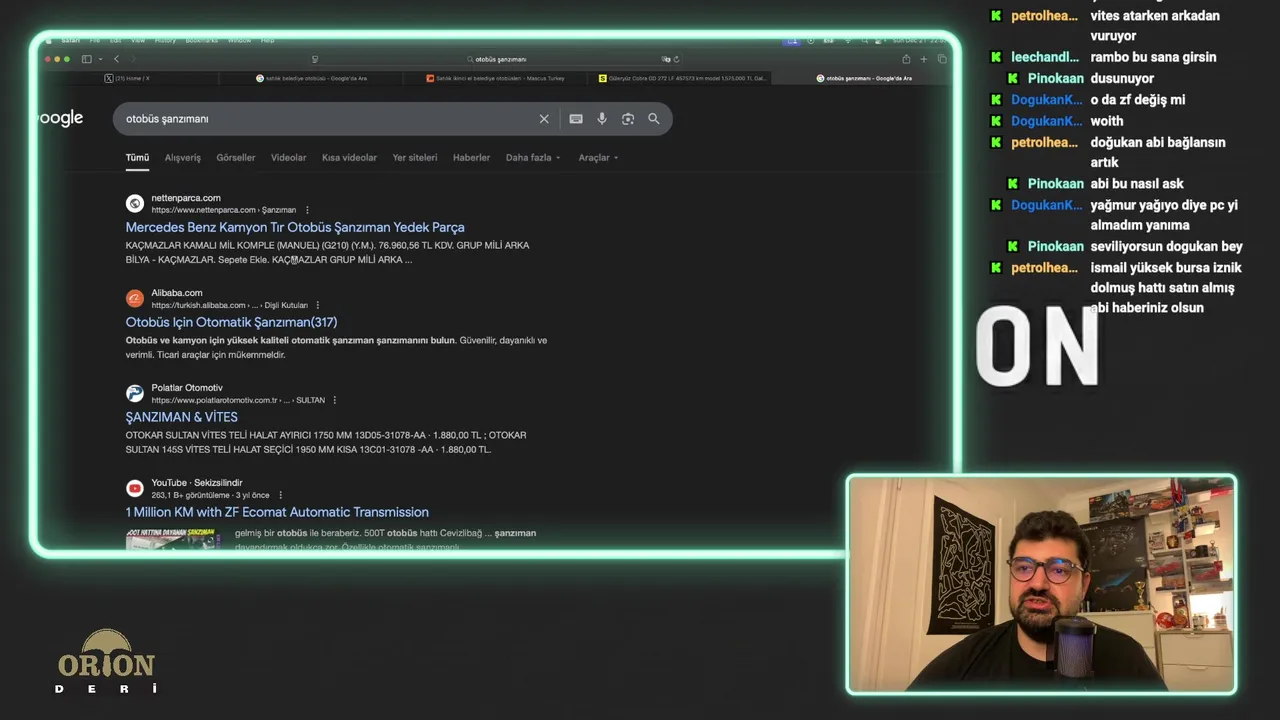Open the Mascus Turkey browser tab

[x=496, y=78]
